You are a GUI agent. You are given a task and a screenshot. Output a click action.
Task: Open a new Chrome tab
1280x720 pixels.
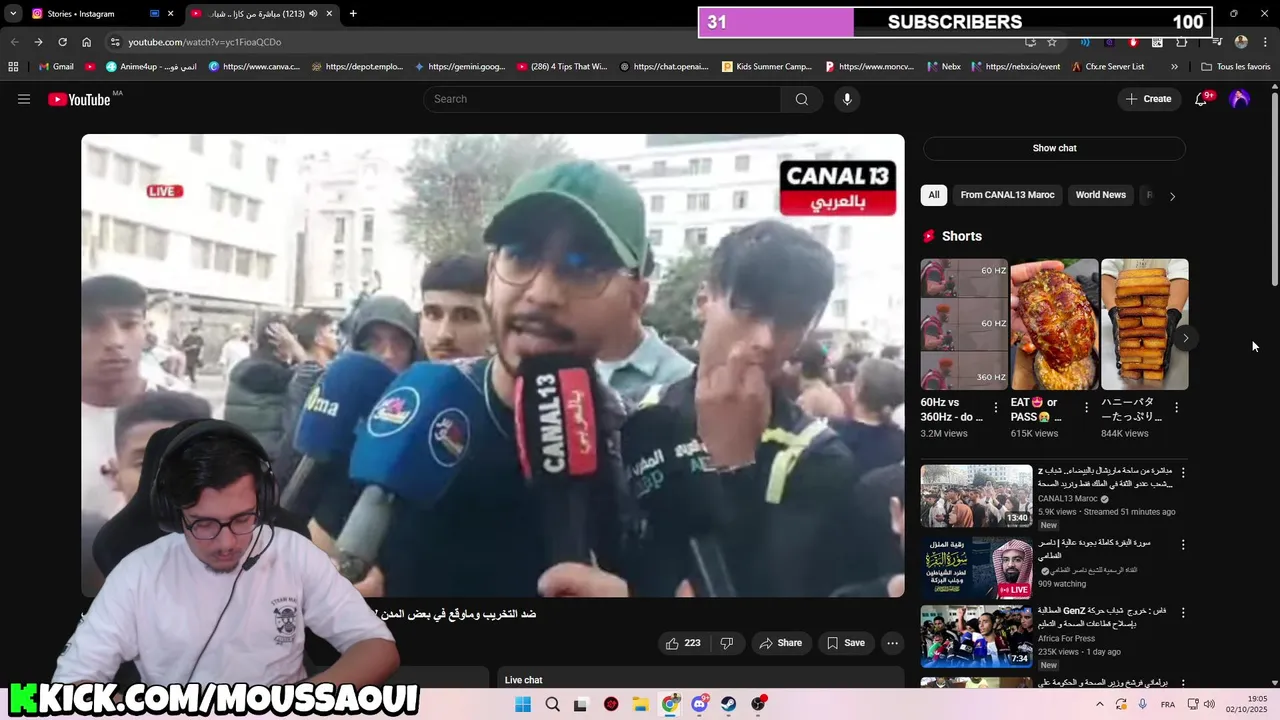coord(353,14)
